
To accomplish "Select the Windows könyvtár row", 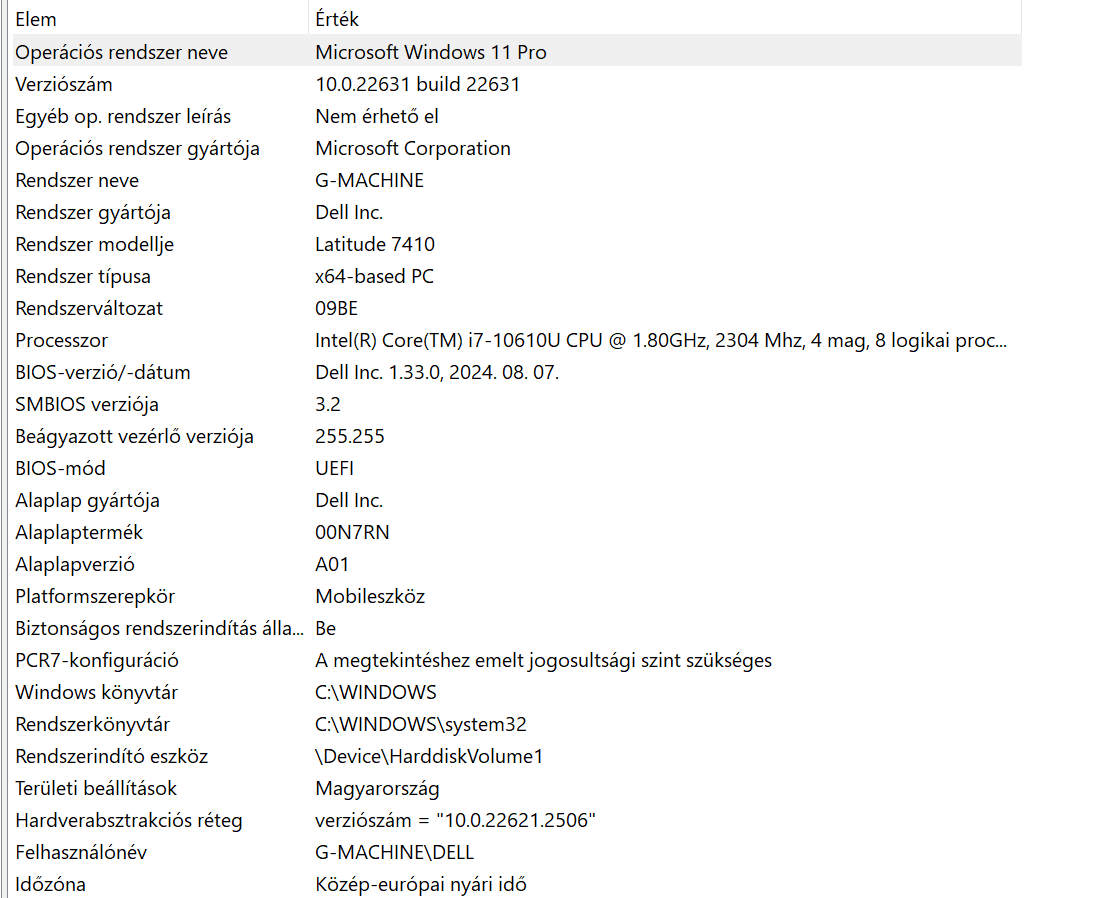I will tap(517, 692).
